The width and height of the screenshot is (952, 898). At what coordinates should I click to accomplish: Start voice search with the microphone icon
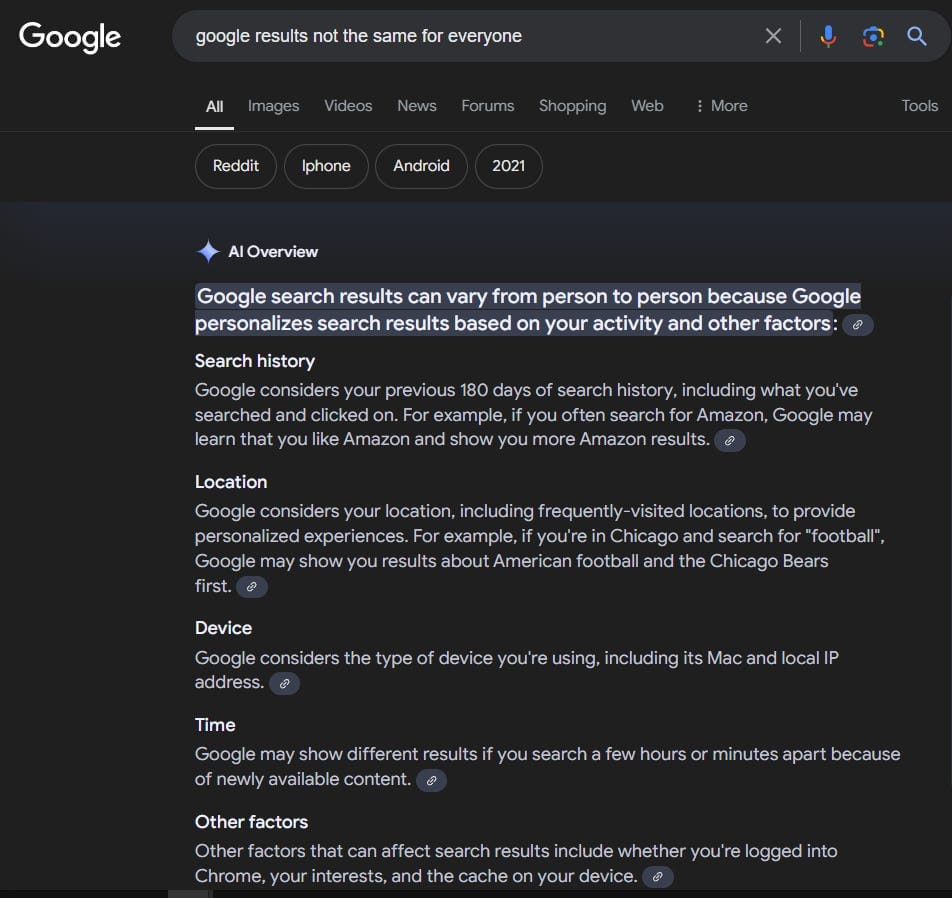pos(828,36)
